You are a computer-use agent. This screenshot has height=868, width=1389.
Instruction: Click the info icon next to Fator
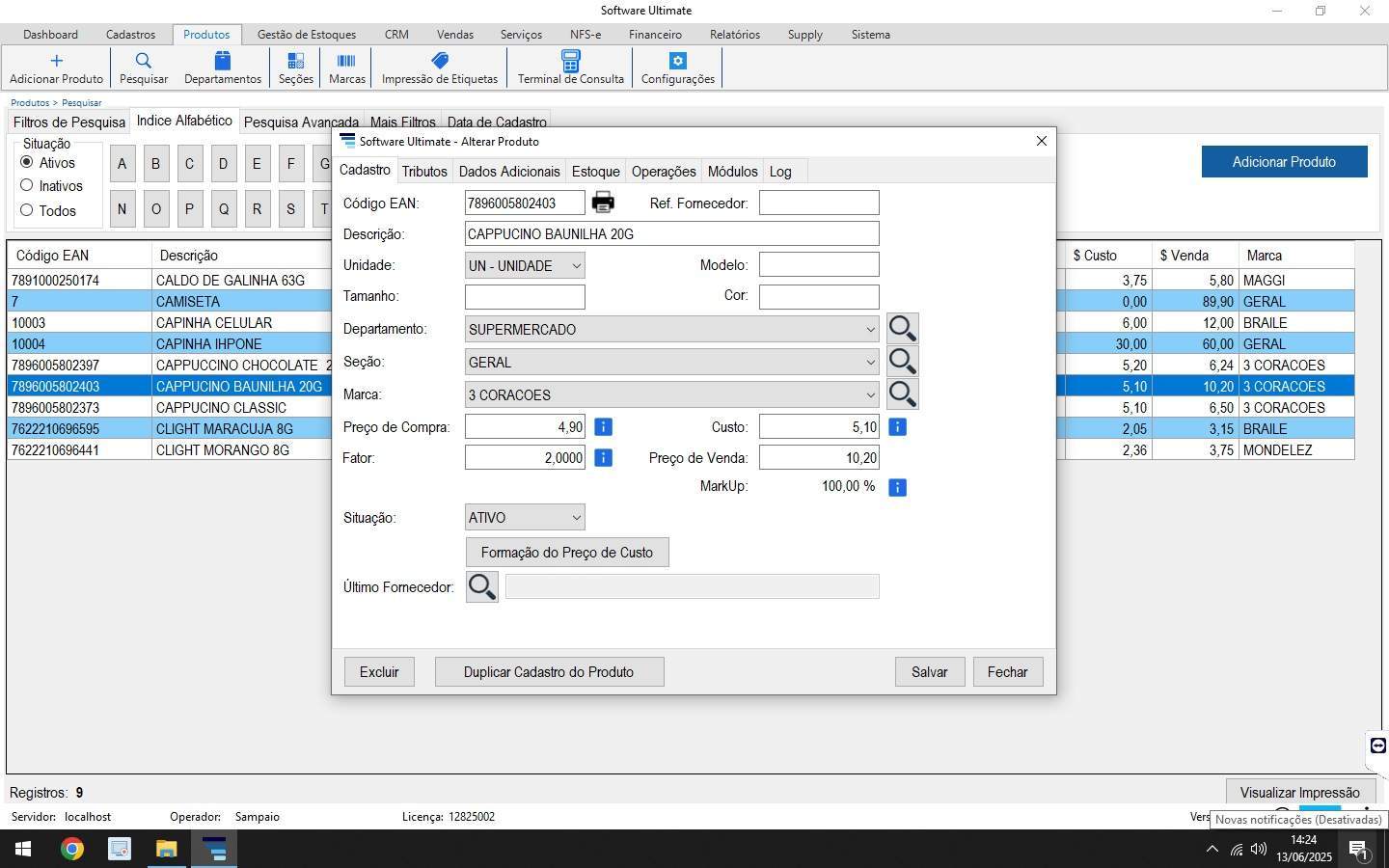[603, 457]
